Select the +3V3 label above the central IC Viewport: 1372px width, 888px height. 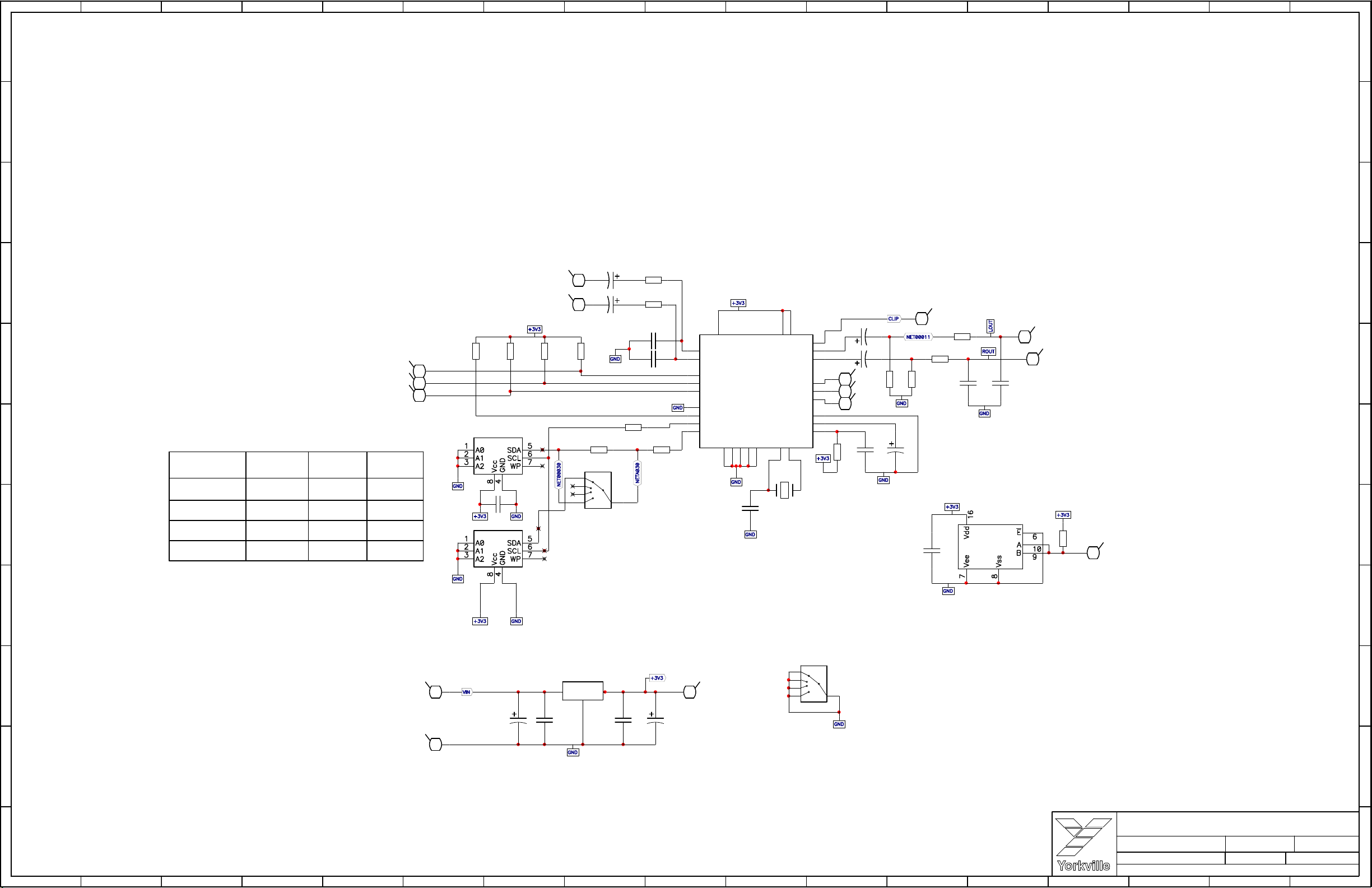click(x=738, y=303)
